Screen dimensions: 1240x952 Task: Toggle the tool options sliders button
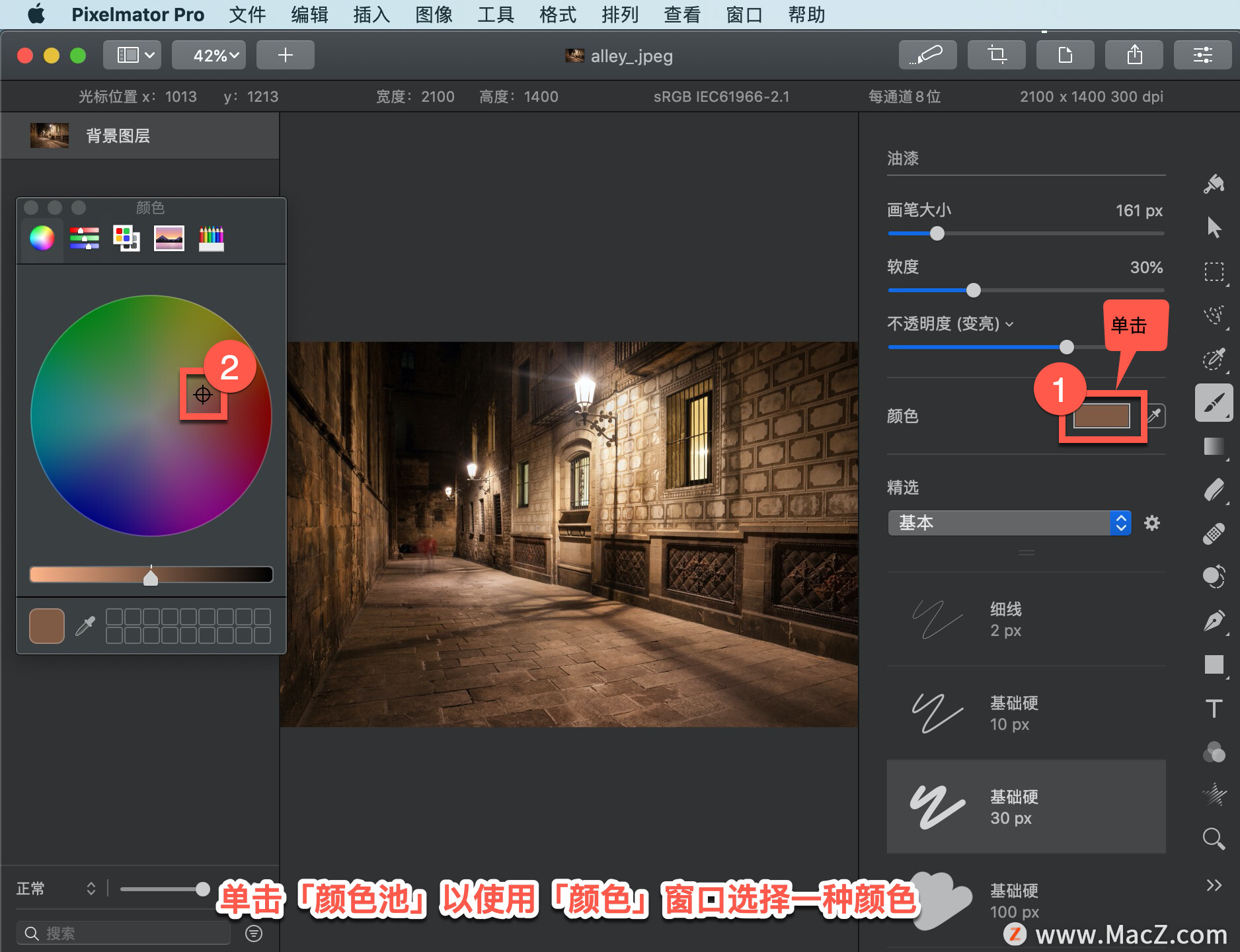(x=1202, y=55)
